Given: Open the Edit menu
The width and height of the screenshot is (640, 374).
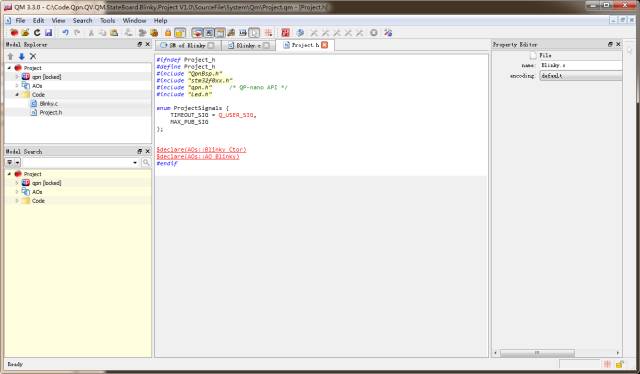Looking at the screenshot, I should [x=38, y=20].
